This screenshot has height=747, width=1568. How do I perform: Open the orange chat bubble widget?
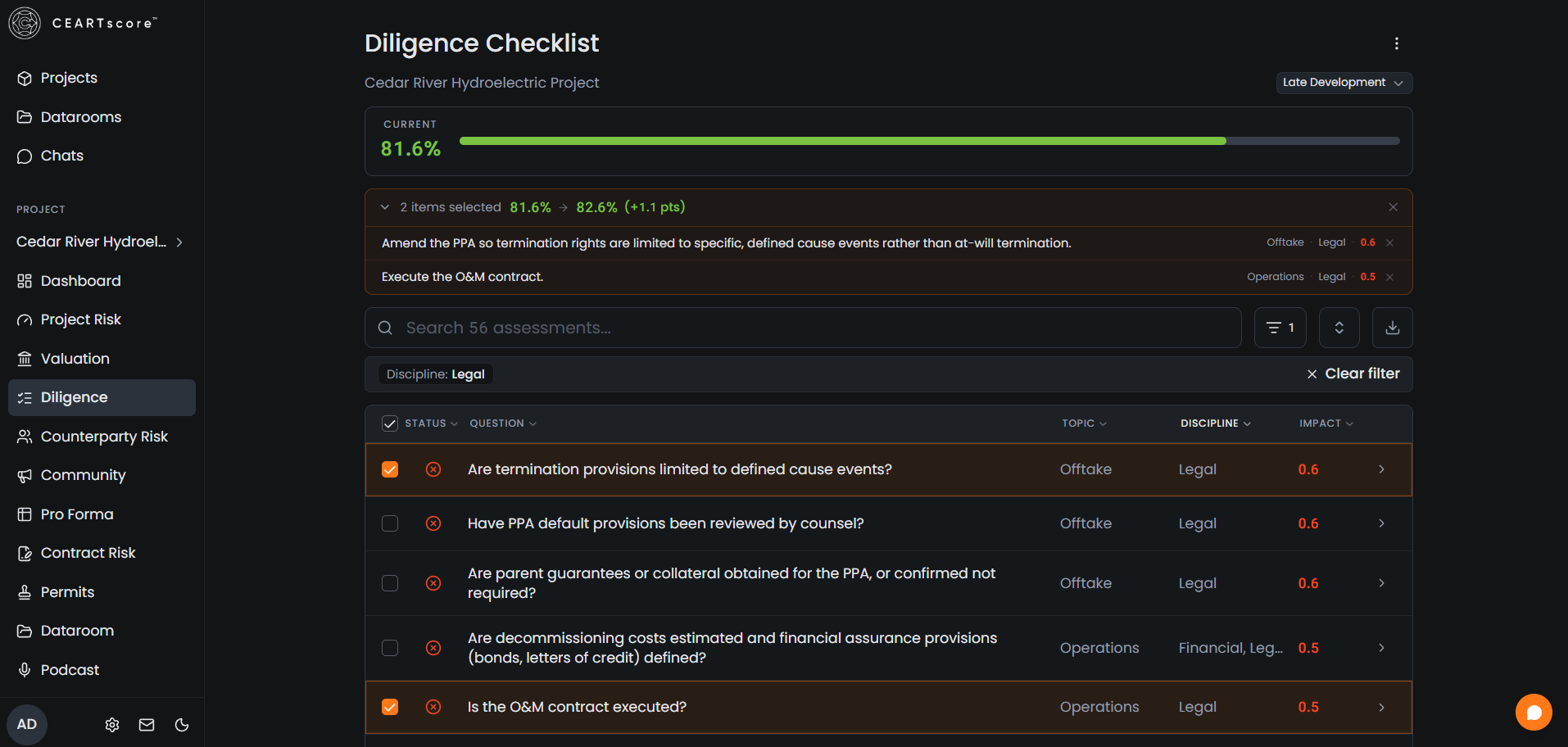(1534, 713)
